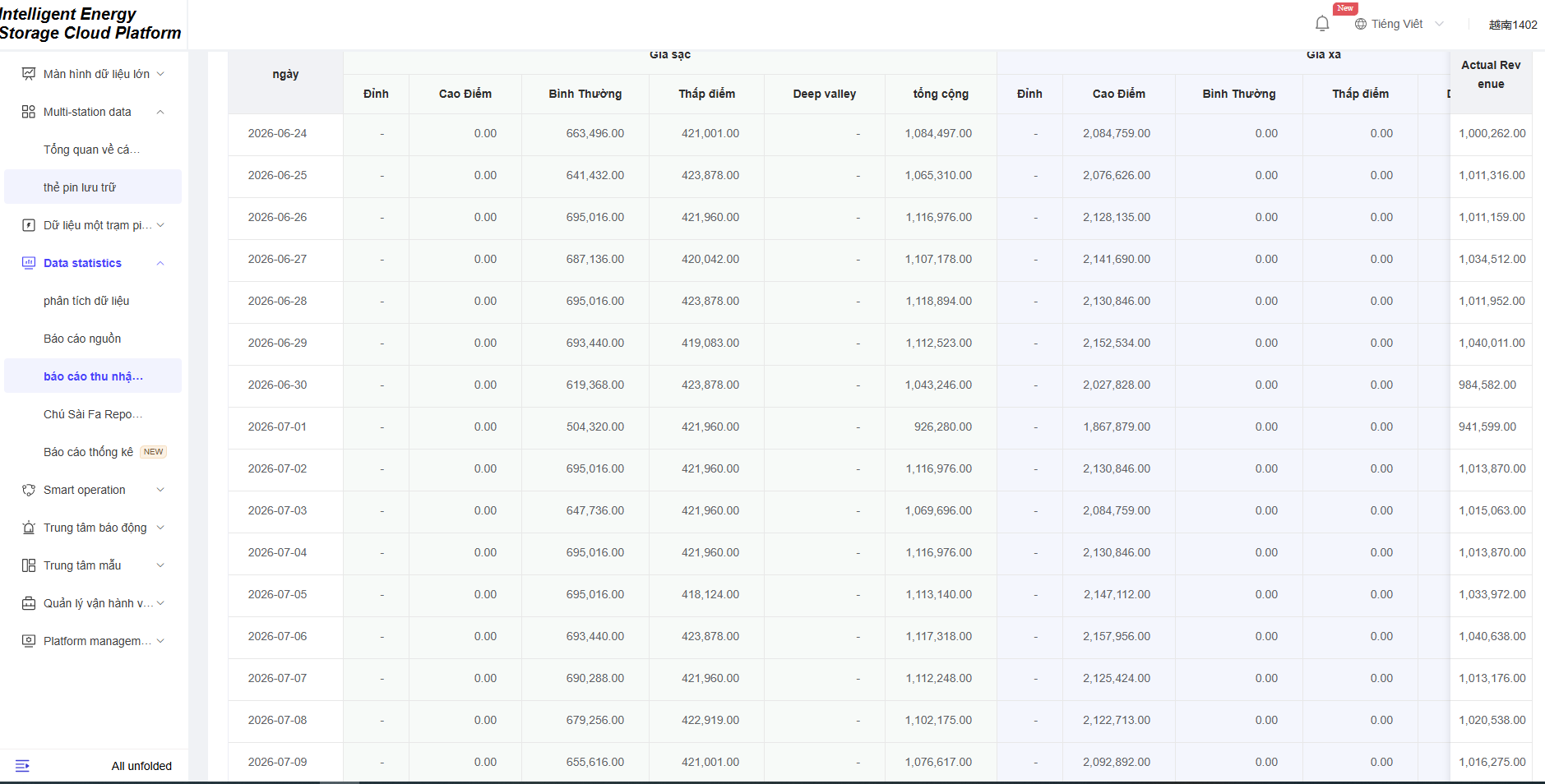Viewport: 1545px width, 784px height.
Task: Click the globe language icon
Action: tap(1361, 24)
